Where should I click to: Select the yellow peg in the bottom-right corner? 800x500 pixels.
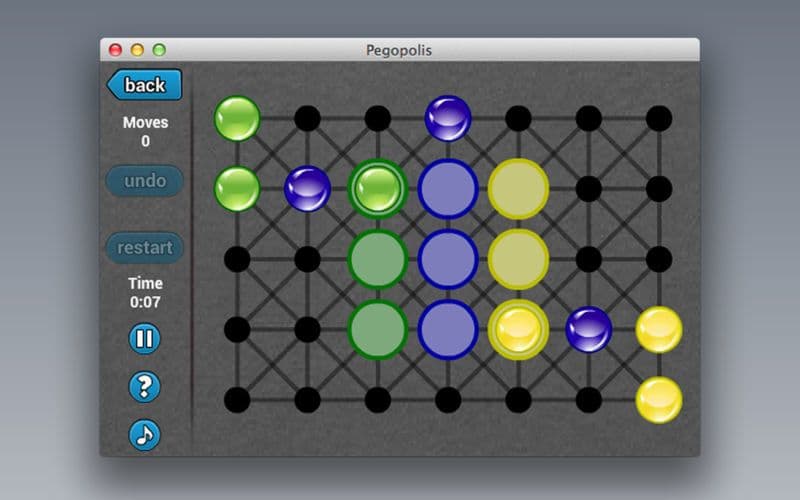(659, 400)
